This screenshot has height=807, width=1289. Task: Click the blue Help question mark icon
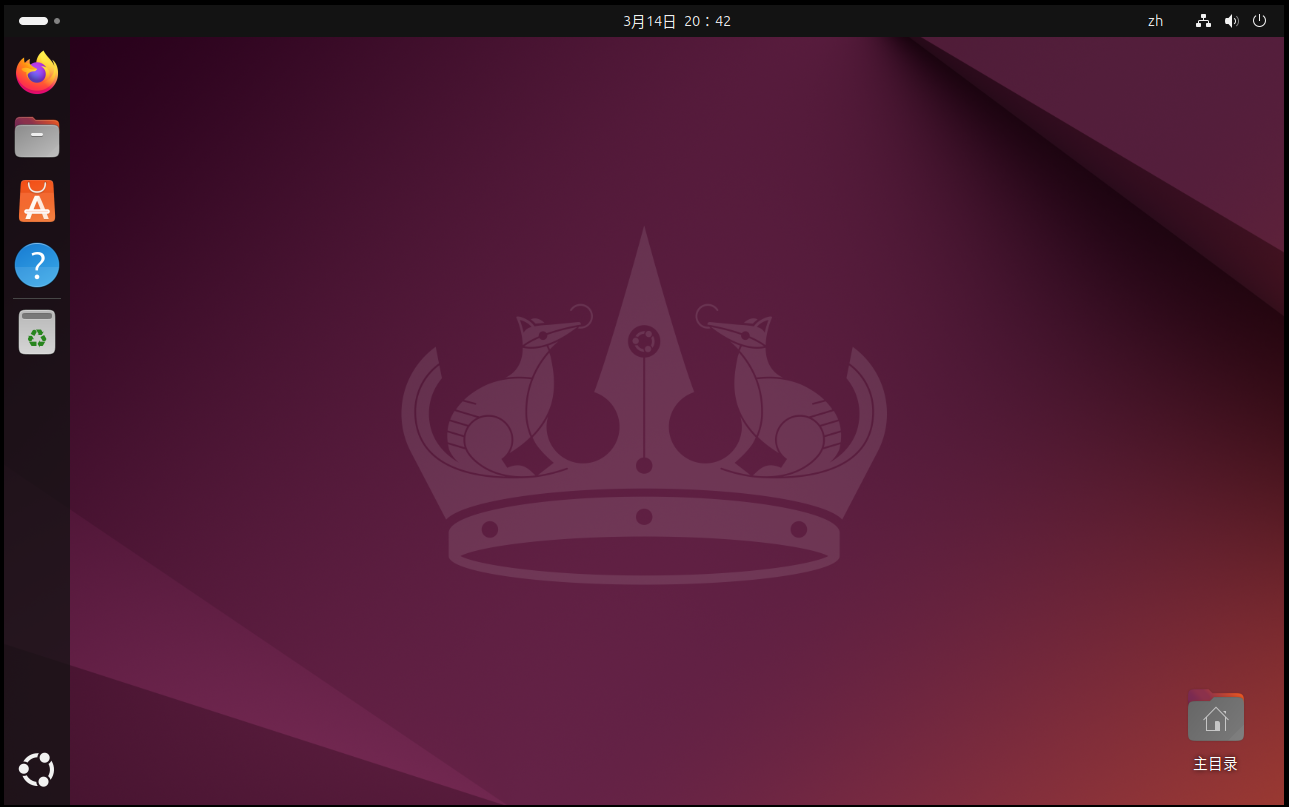37,265
